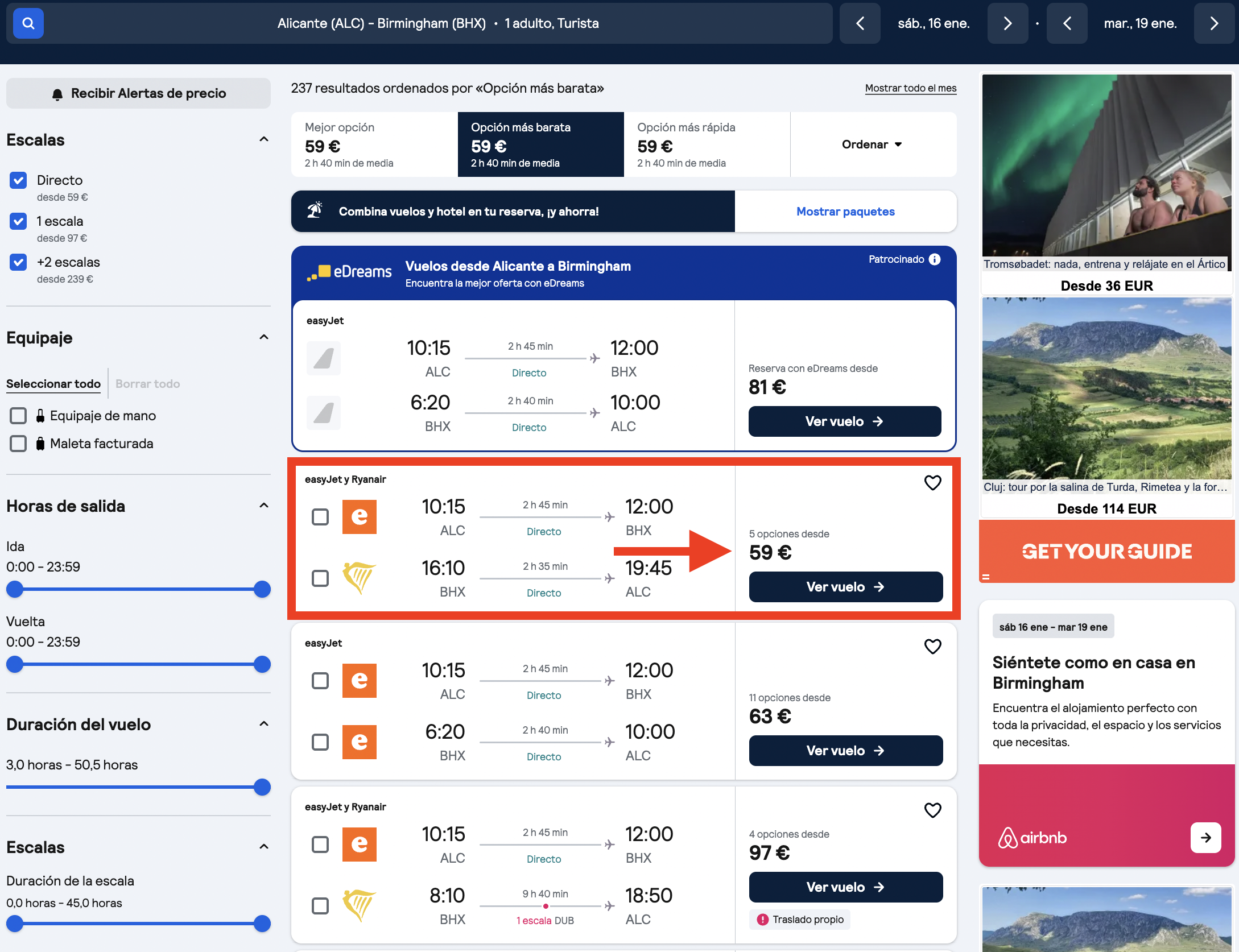
Task: Save the 59 € easyJet y Ryanair flight with the heart
Action: pos(933,483)
